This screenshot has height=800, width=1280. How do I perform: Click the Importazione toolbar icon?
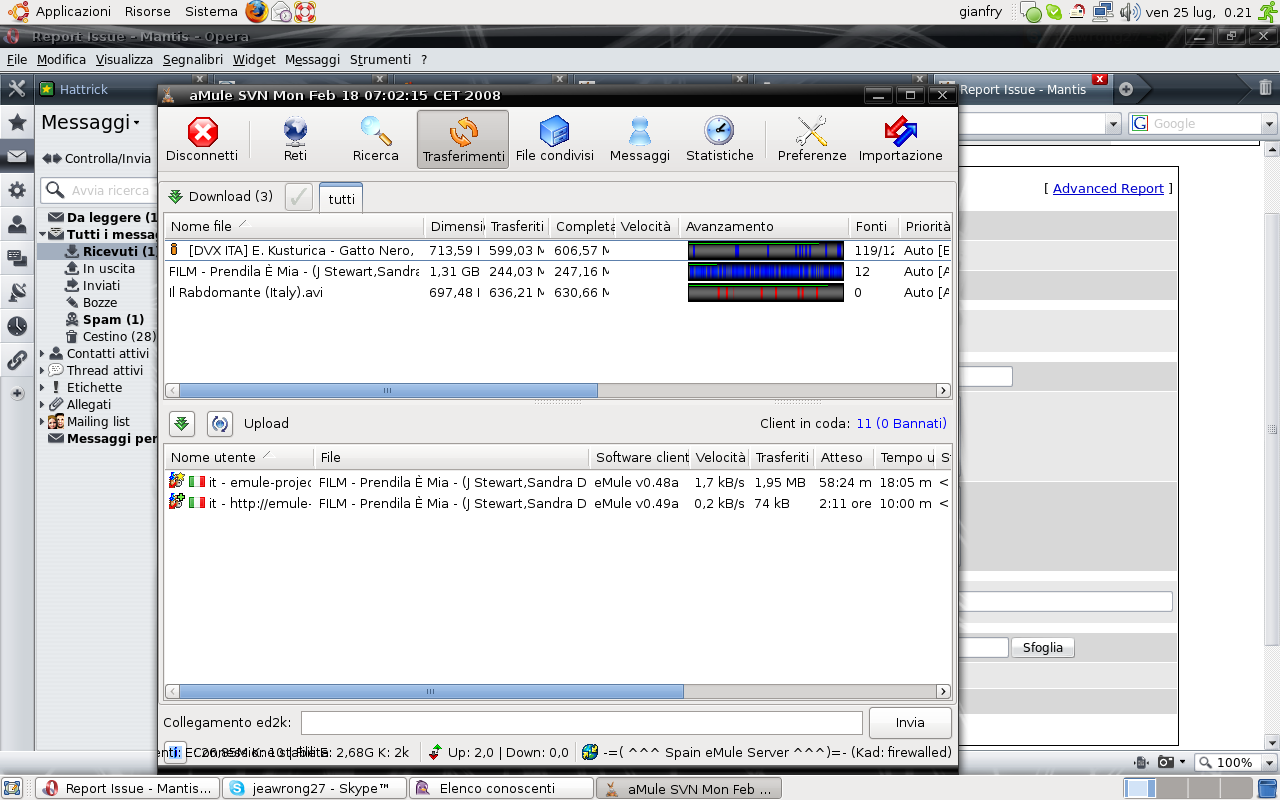coord(900,139)
